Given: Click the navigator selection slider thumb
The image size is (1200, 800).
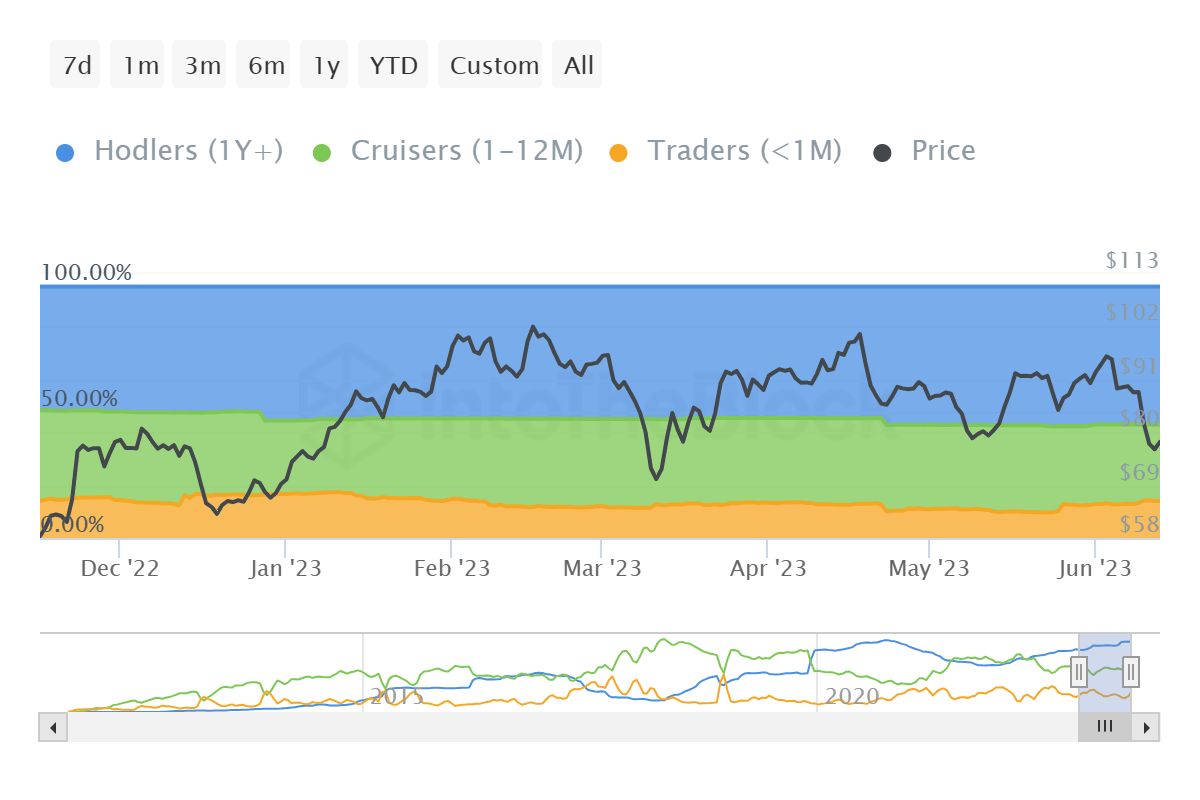Looking at the screenshot, I should click(x=1104, y=727).
